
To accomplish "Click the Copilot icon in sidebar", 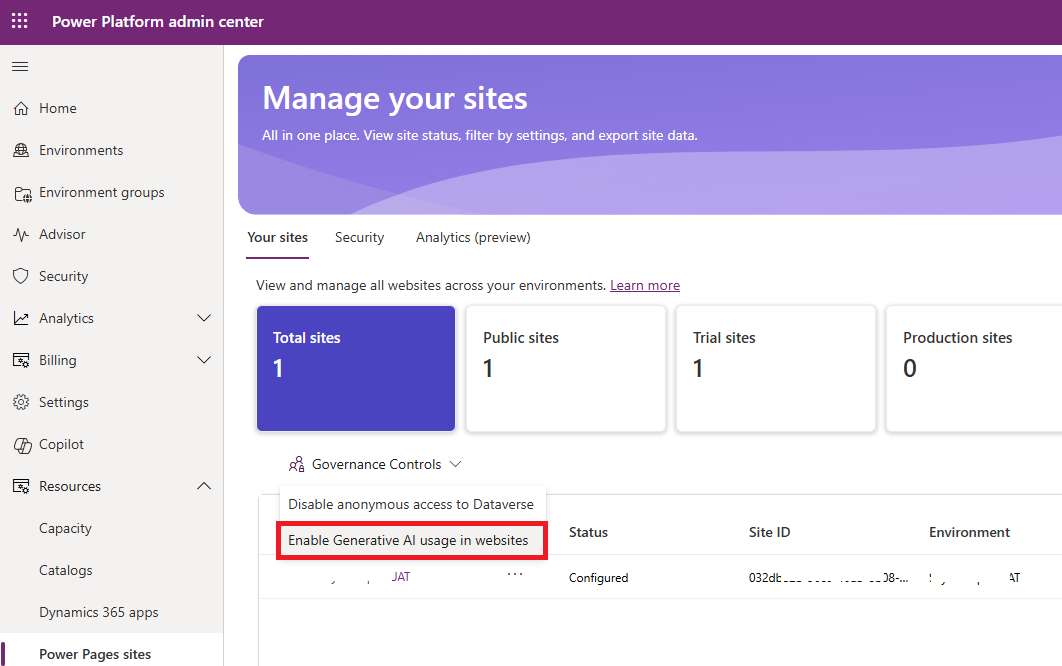I will click(x=21, y=444).
